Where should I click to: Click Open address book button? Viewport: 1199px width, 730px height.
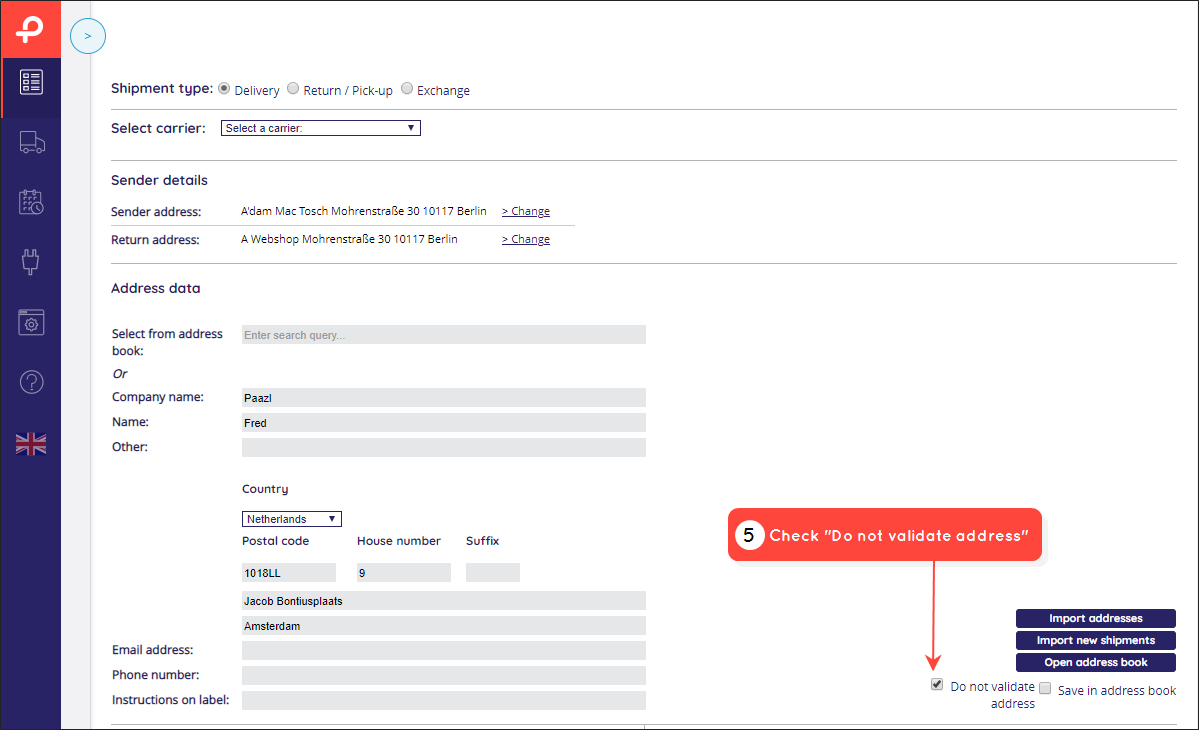1096,663
